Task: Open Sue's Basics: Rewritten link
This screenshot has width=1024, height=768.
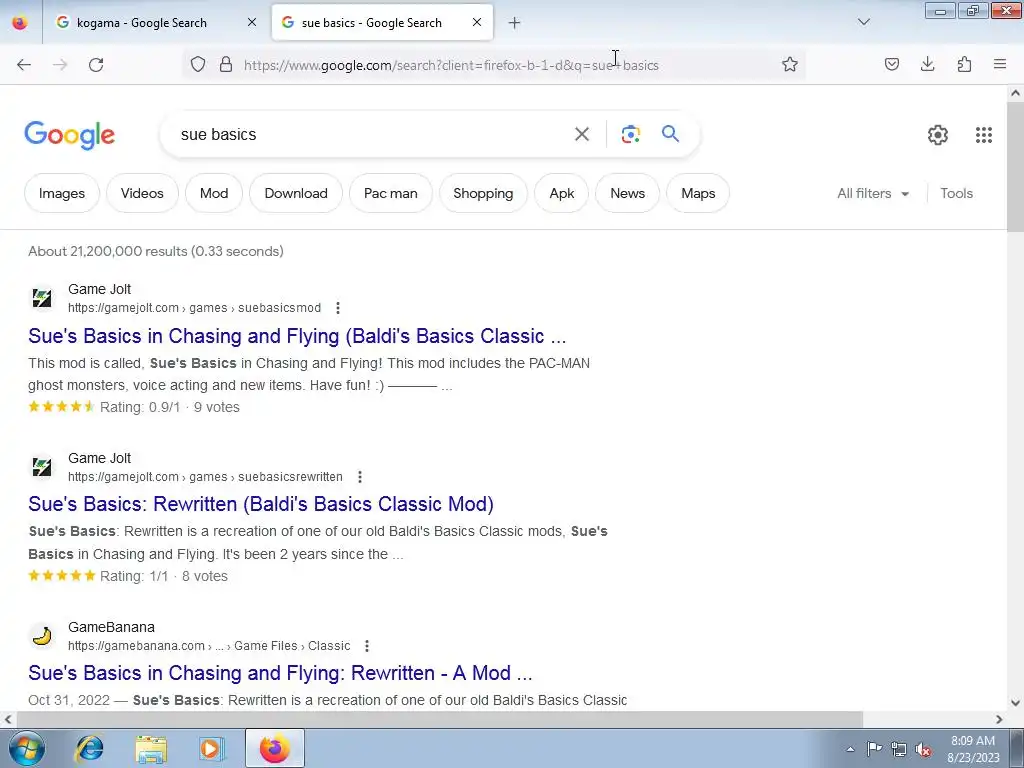Action: pyautogui.click(x=261, y=504)
